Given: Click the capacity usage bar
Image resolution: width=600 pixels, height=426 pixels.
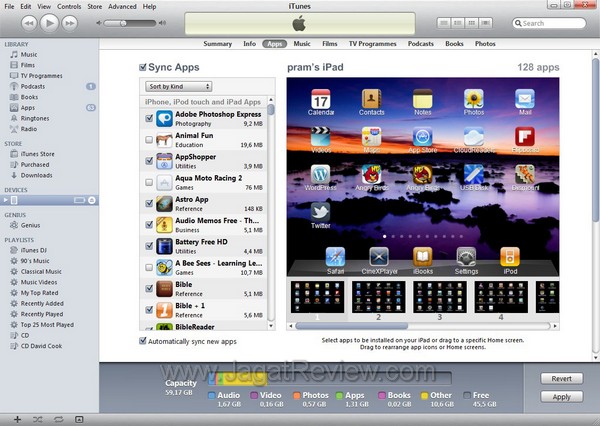Looking at the screenshot, I should [x=329, y=379].
